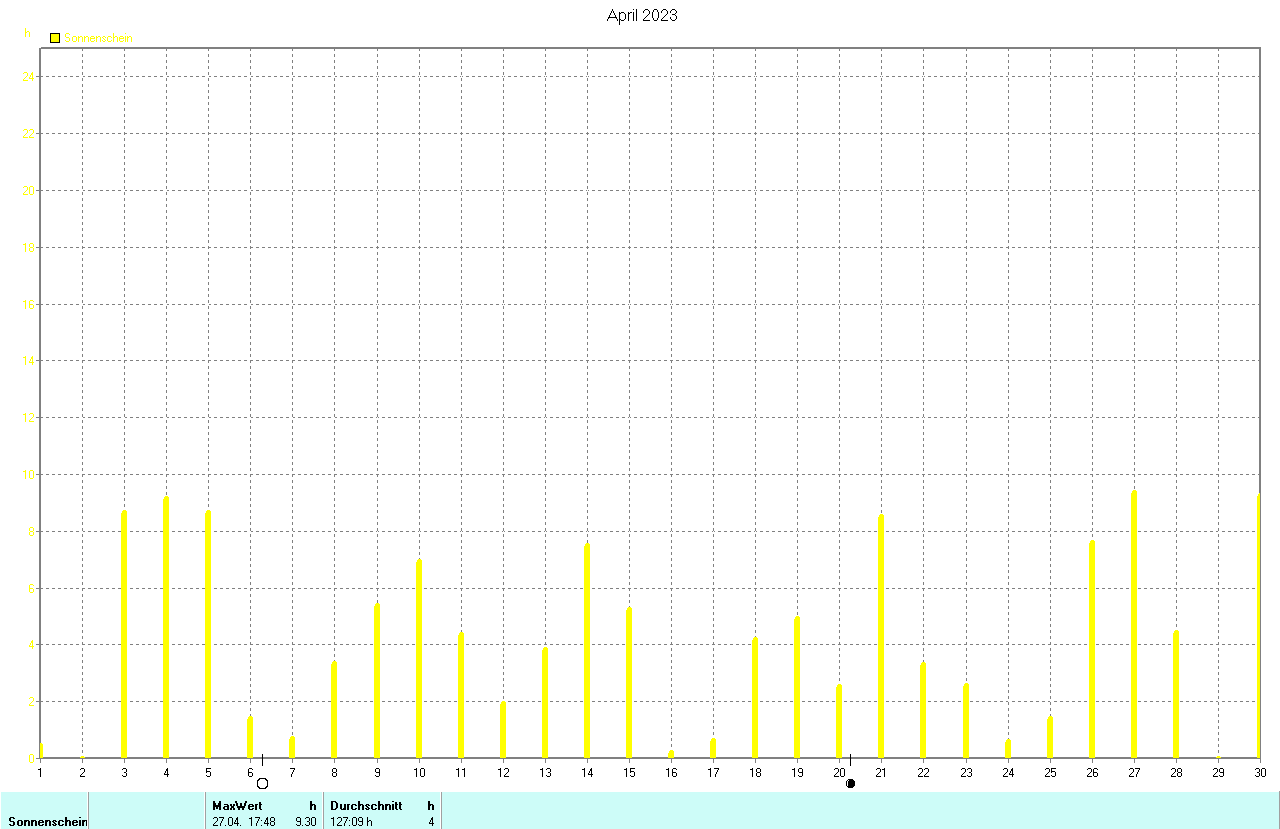Screen dimensions: 1280x829
Task: Click the sunshine bar for day 10
Action: click(418, 659)
